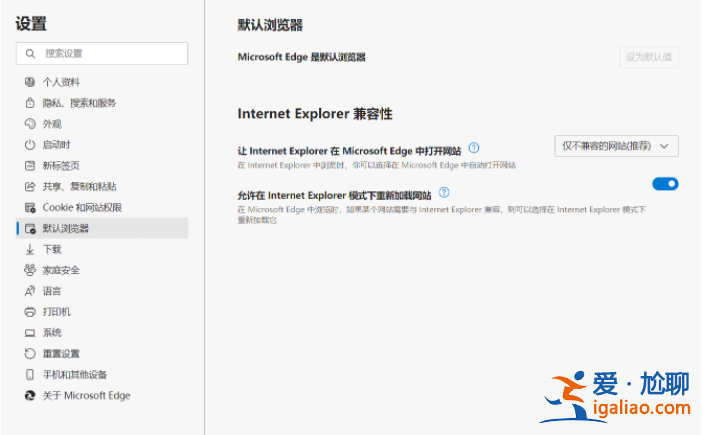Image resolution: width=703 pixels, height=435 pixels.
Task: Click the 默认浏览器 browser icon in sidebar
Action: [30, 228]
